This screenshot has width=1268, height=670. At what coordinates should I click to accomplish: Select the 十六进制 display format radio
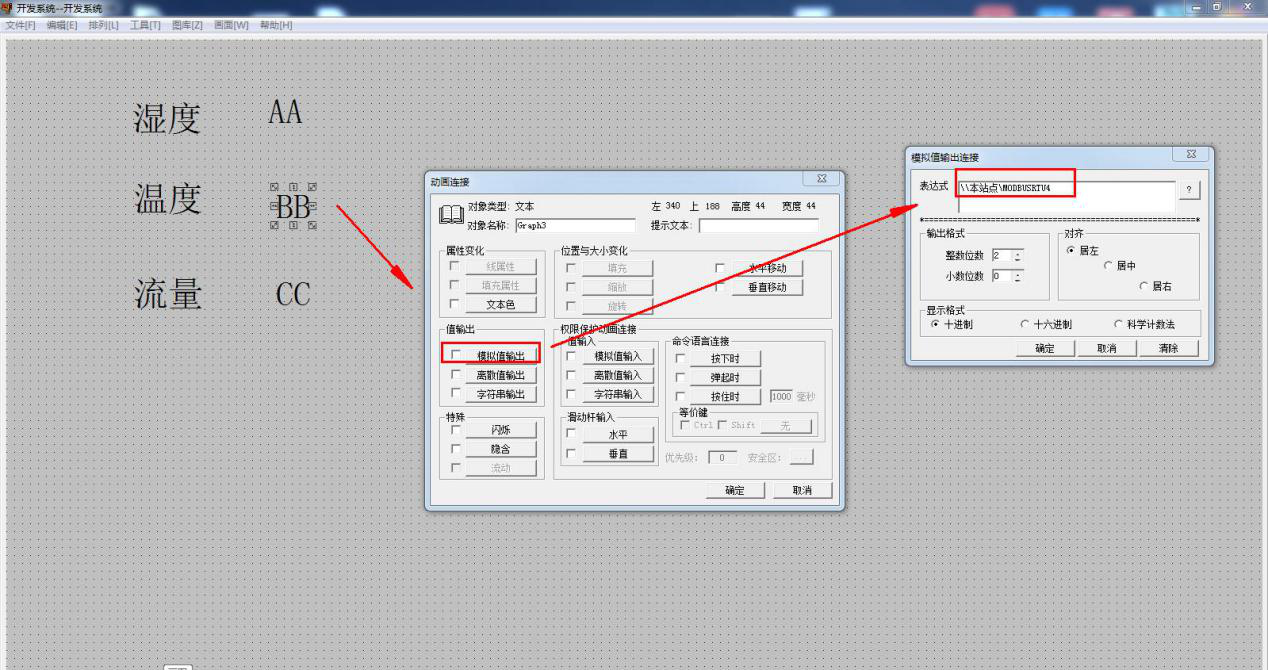[x=1024, y=324]
